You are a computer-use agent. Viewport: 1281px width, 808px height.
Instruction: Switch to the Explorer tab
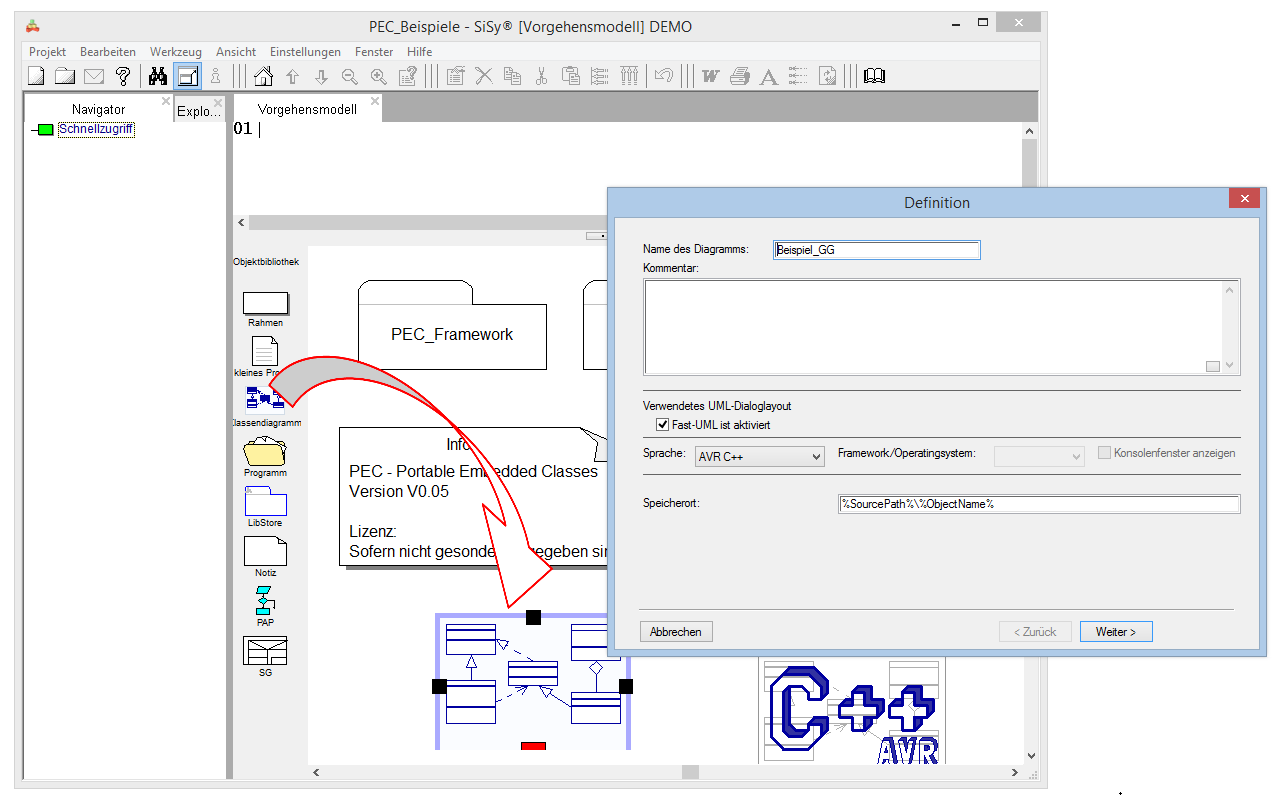198,111
